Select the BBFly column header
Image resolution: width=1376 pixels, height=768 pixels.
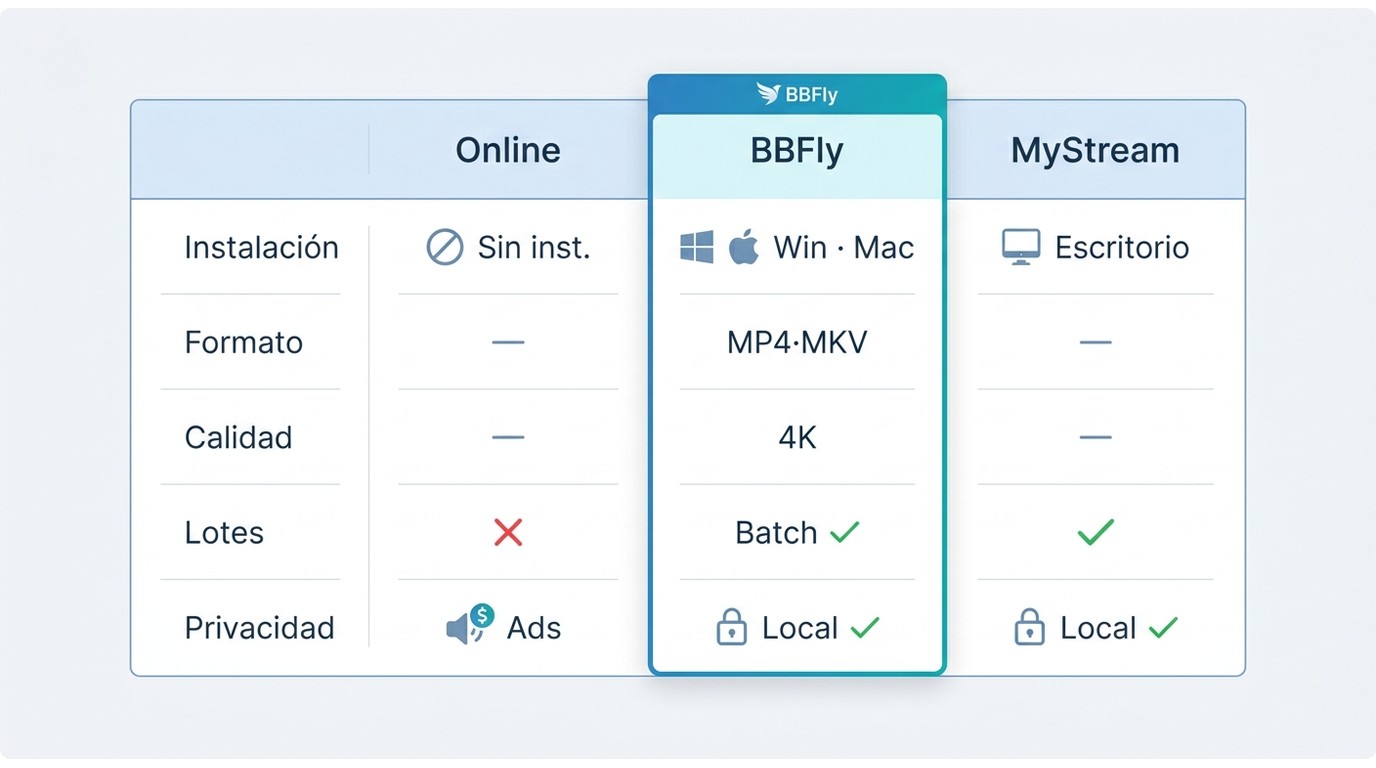tap(797, 151)
